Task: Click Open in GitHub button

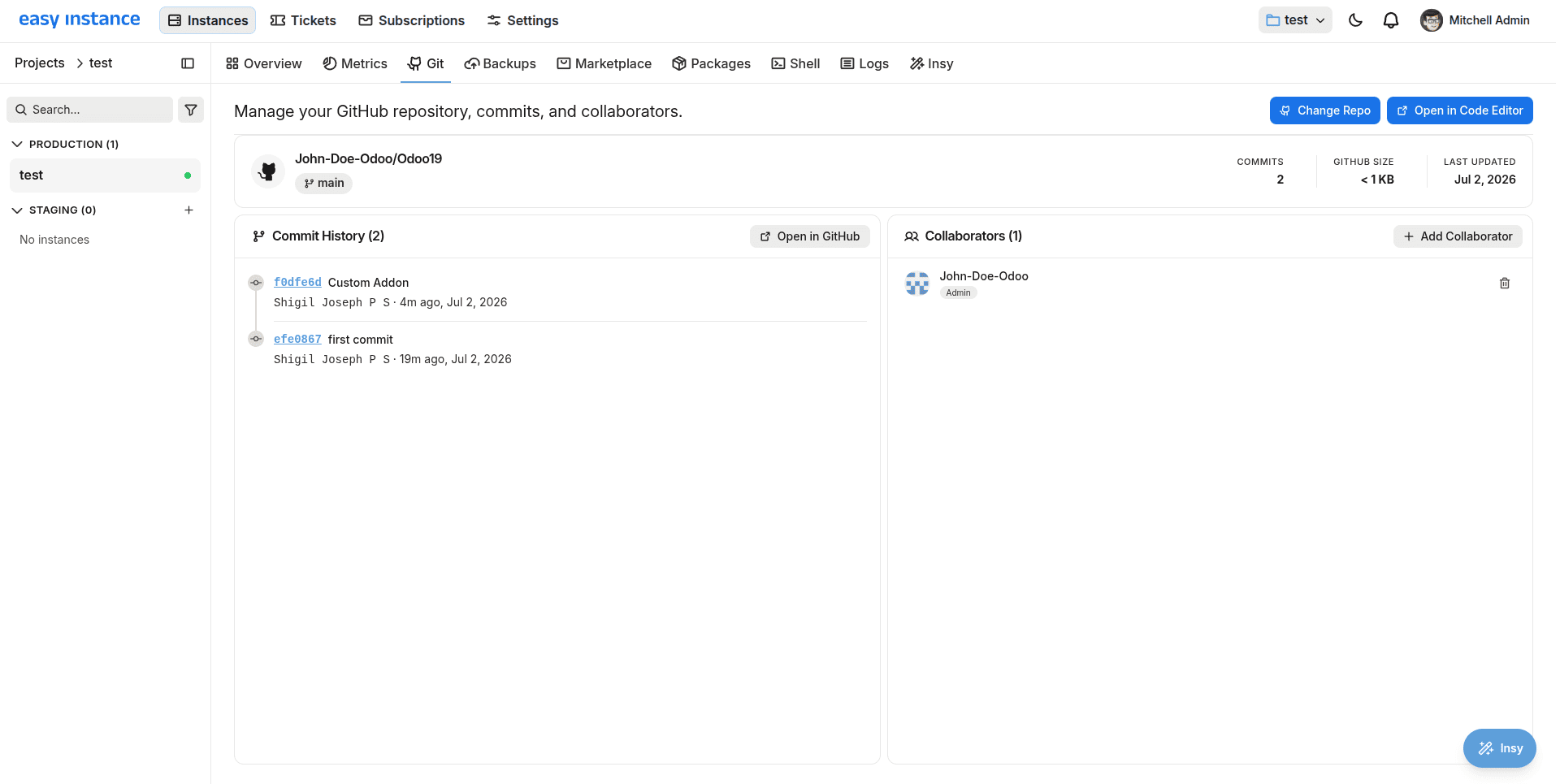Action: point(809,236)
